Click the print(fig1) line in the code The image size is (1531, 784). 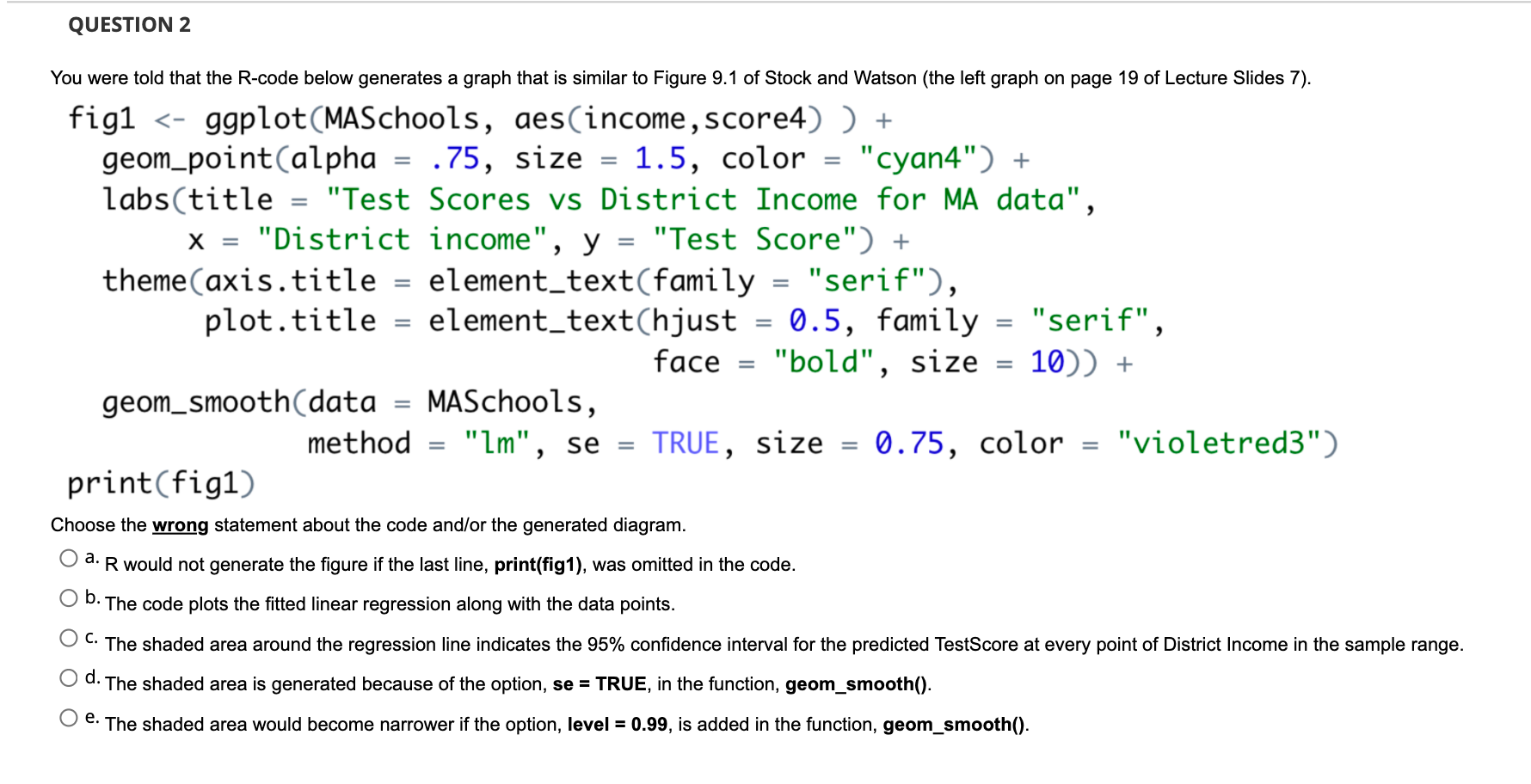point(161,482)
